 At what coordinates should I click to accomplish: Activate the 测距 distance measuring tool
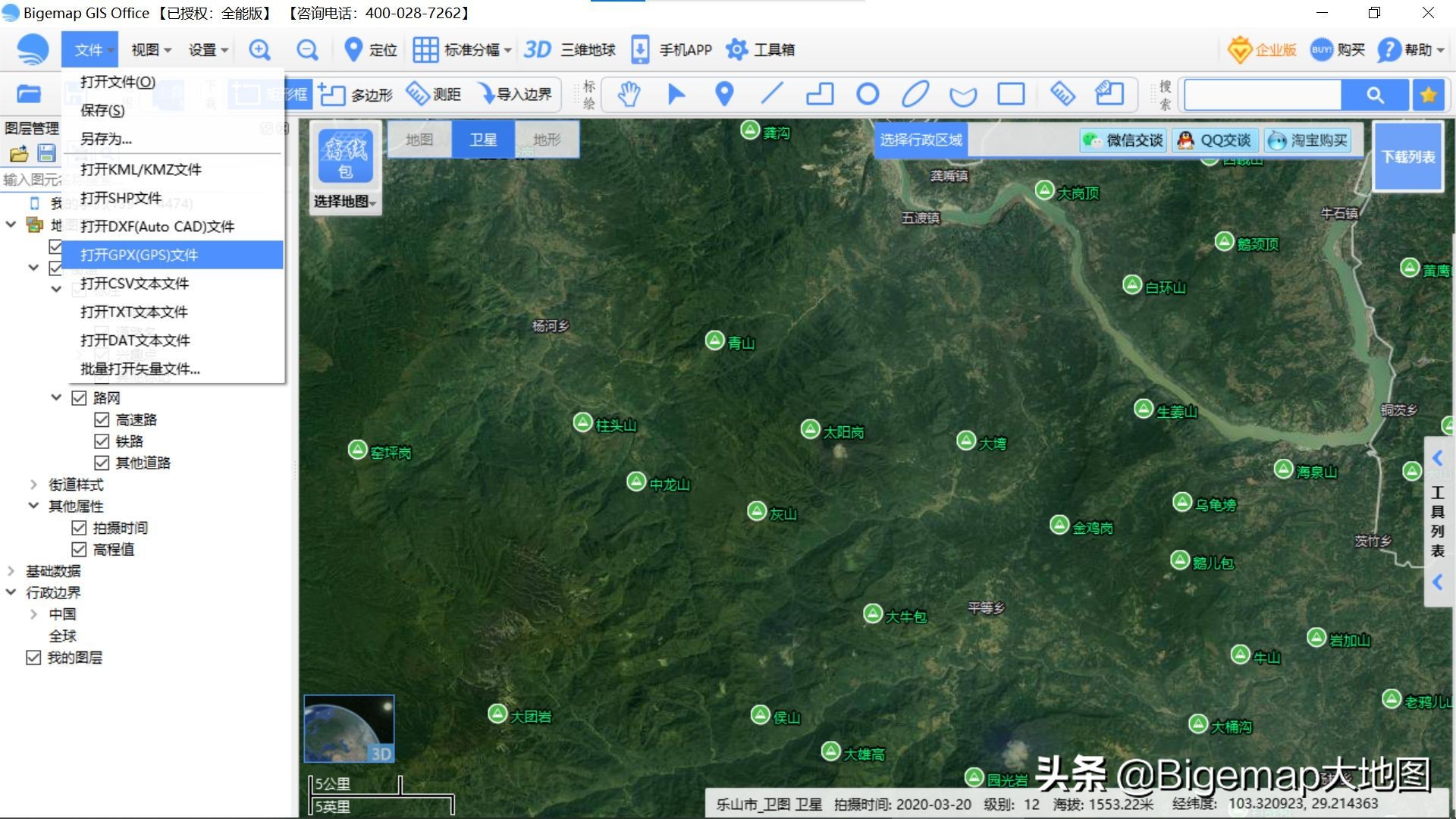pos(433,94)
